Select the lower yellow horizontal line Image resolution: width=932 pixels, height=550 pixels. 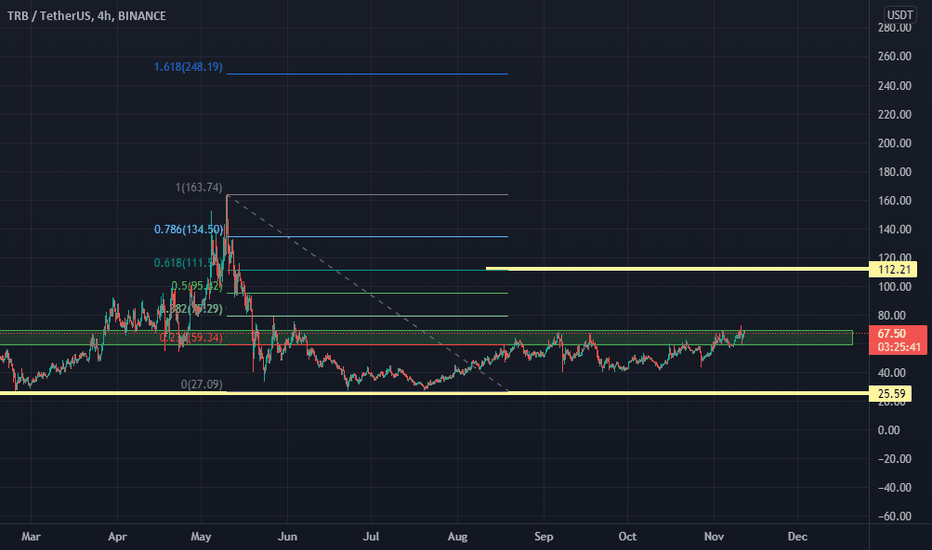(x=434, y=393)
